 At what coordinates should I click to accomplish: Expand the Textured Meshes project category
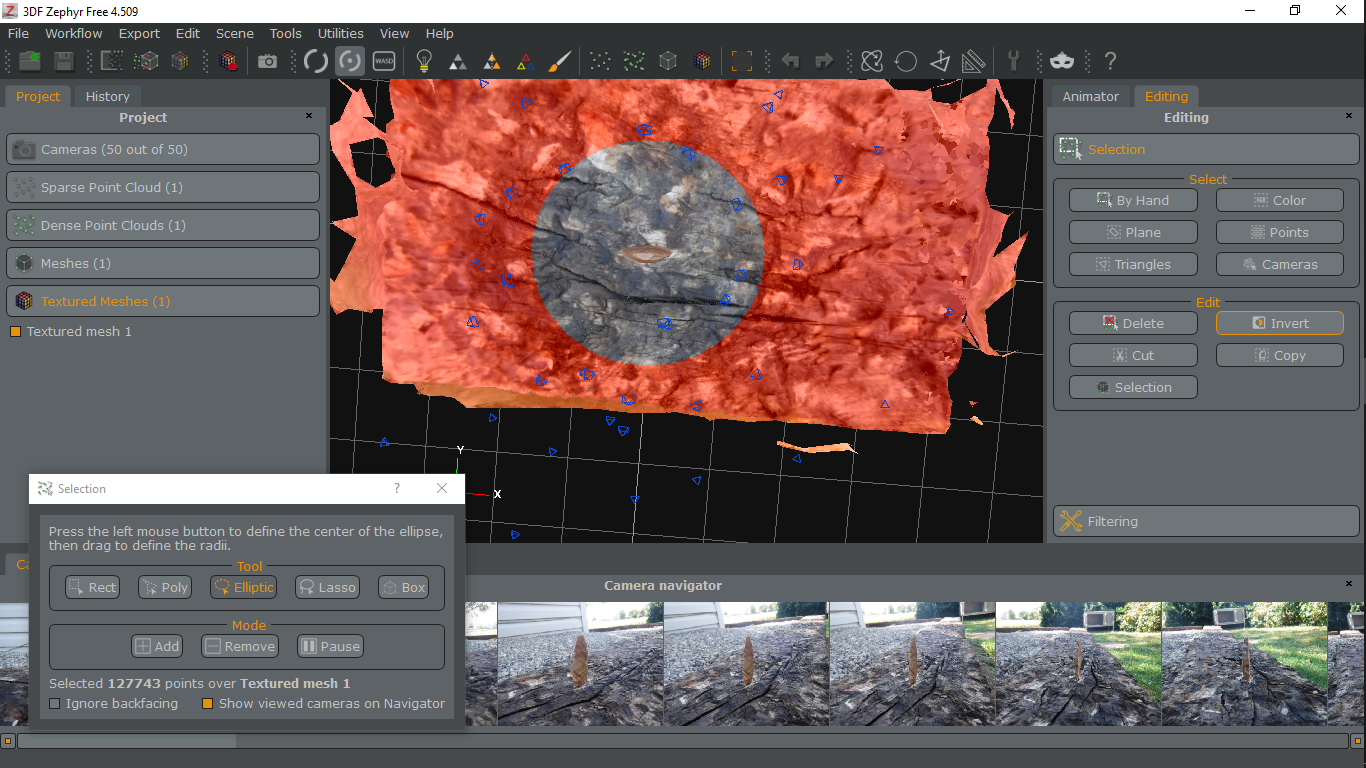click(x=163, y=300)
